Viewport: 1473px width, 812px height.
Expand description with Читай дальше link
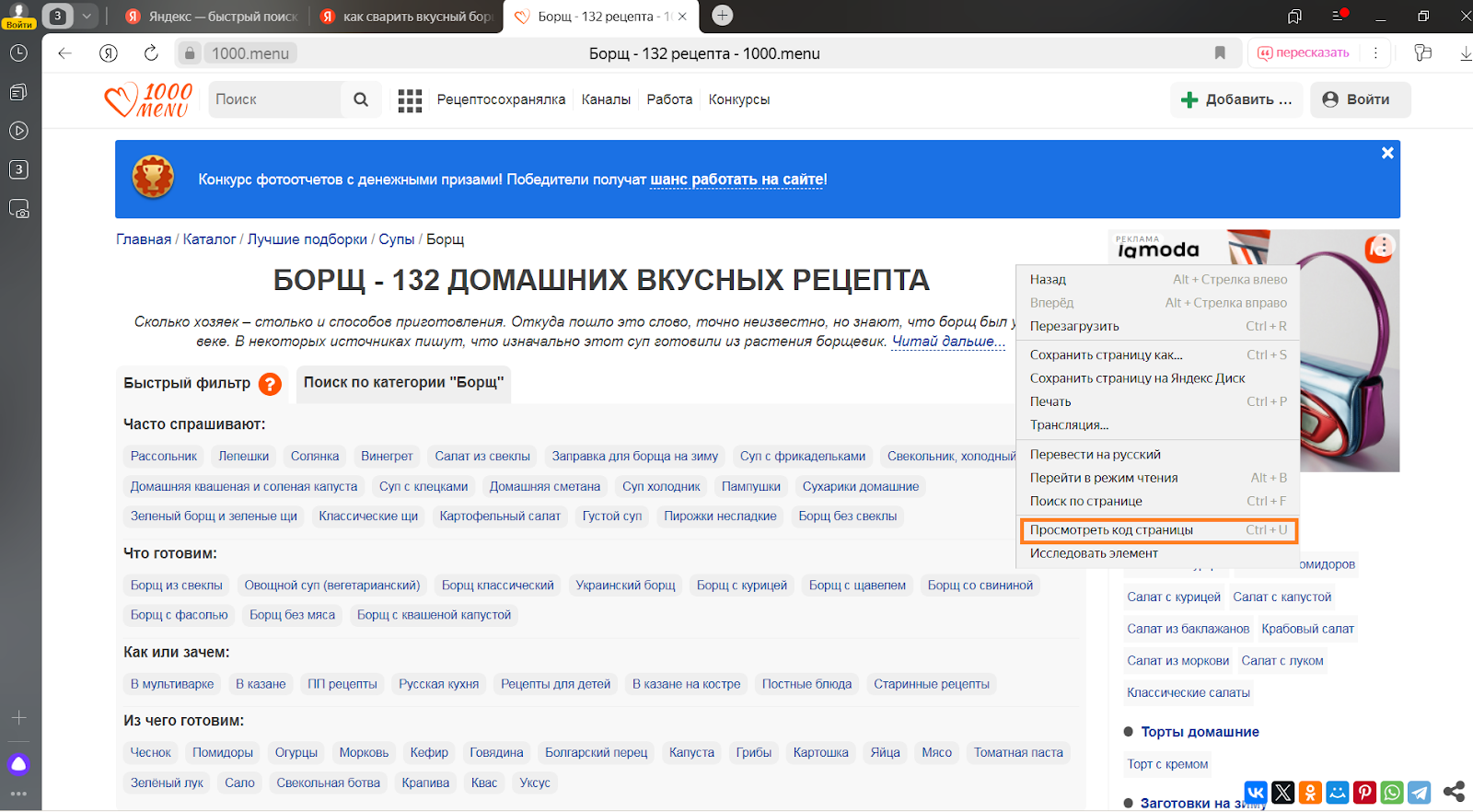pyautogui.click(x=947, y=342)
